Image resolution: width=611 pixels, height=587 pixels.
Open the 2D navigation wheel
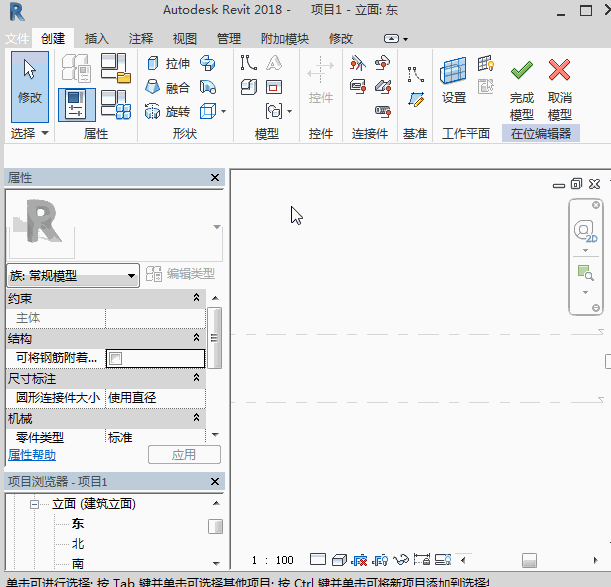[x=584, y=231]
